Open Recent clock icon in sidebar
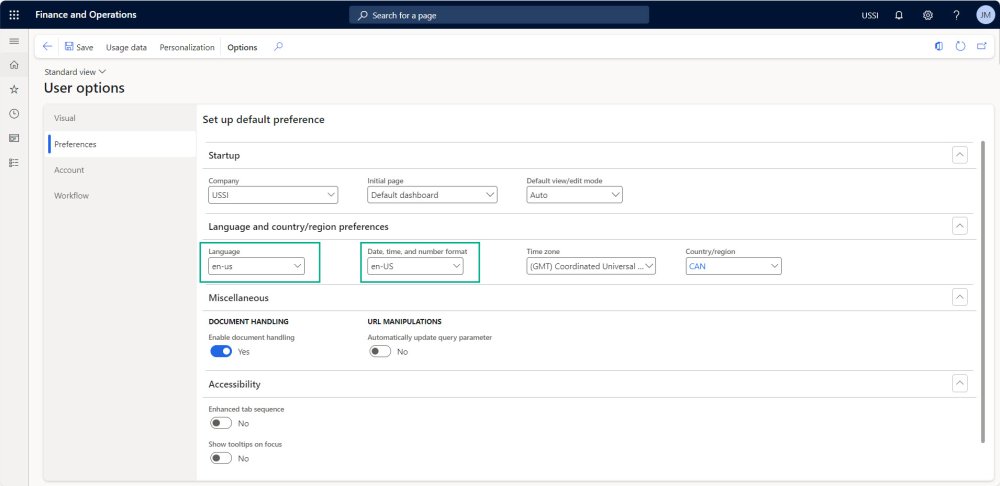Image resolution: width=1000 pixels, height=486 pixels. (x=14, y=114)
